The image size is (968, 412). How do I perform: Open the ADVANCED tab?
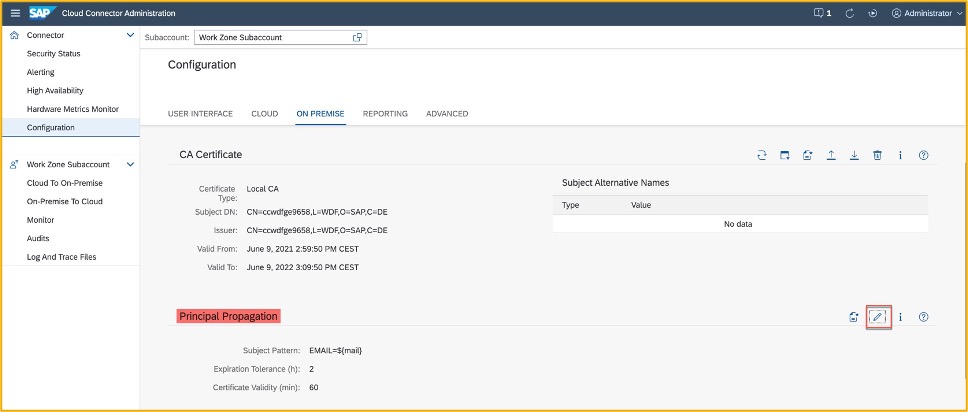[x=447, y=114]
